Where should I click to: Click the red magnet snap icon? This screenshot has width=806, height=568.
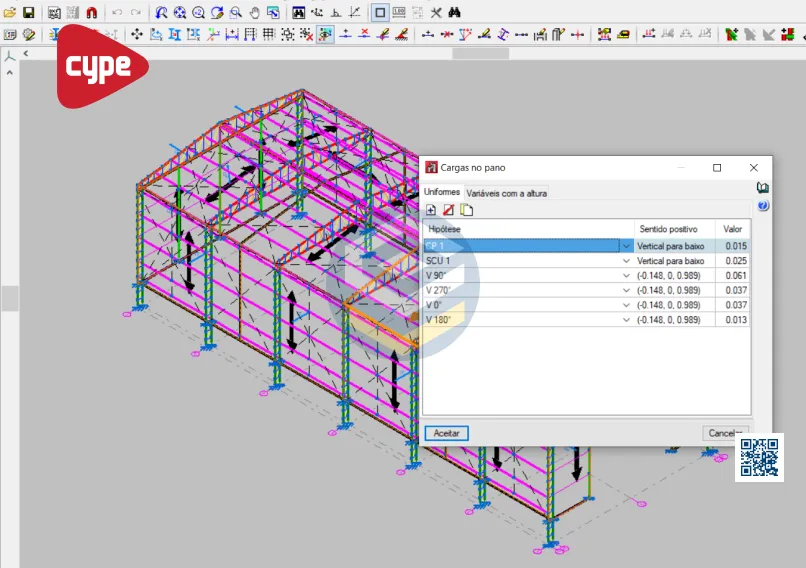(x=91, y=13)
